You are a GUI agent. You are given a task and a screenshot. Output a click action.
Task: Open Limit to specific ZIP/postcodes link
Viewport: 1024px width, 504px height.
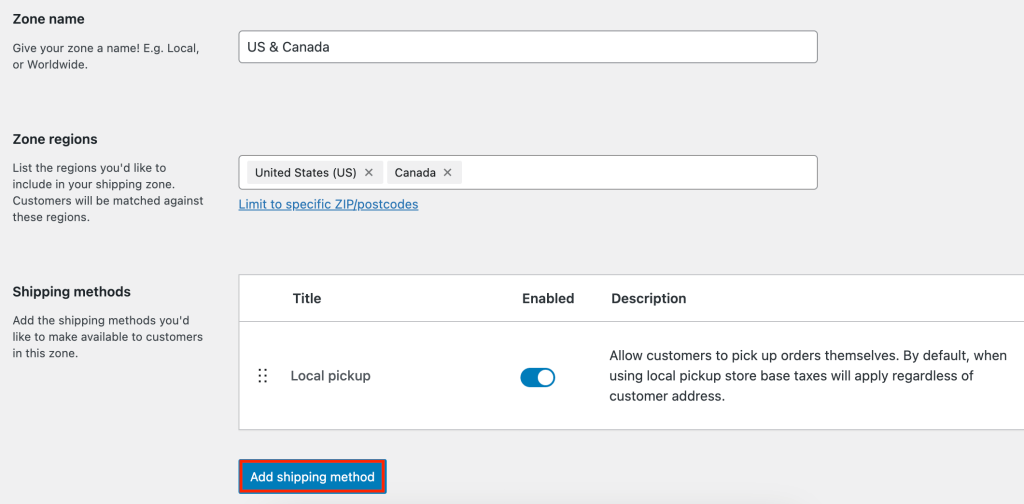328,204
